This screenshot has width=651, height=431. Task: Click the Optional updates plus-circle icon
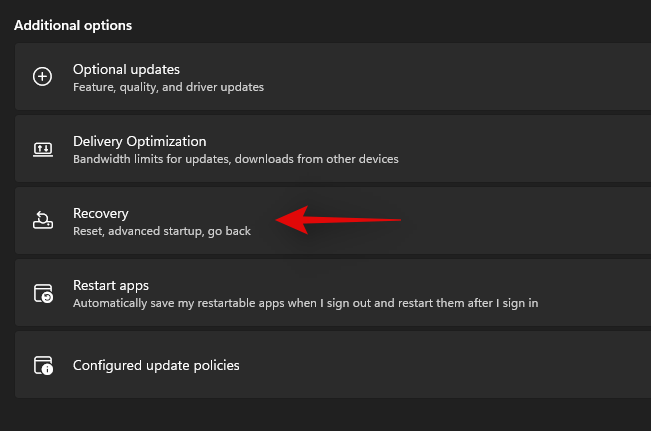(42, 77)
